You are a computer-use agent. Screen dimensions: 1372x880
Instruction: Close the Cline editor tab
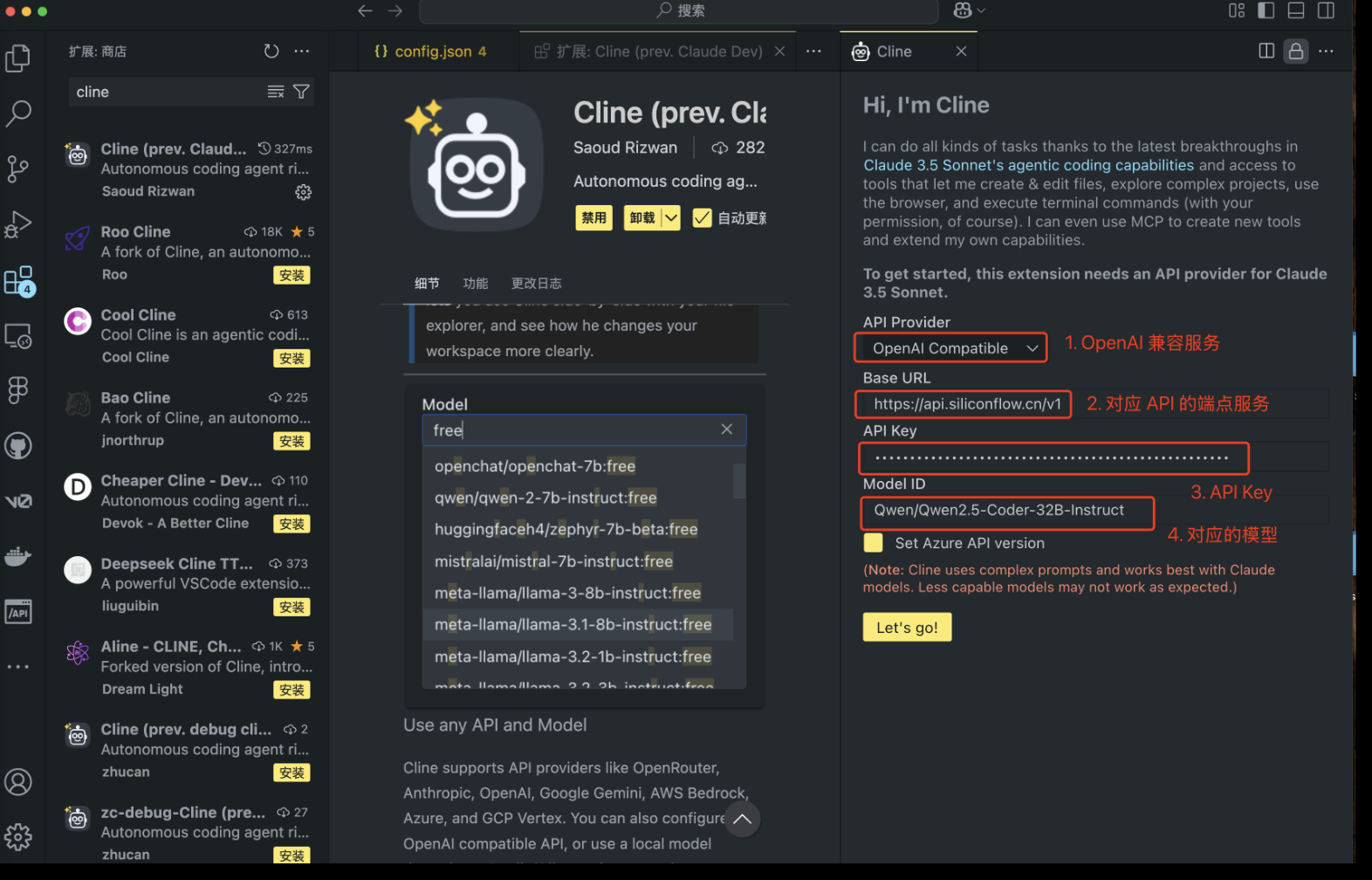pos(961,52)
